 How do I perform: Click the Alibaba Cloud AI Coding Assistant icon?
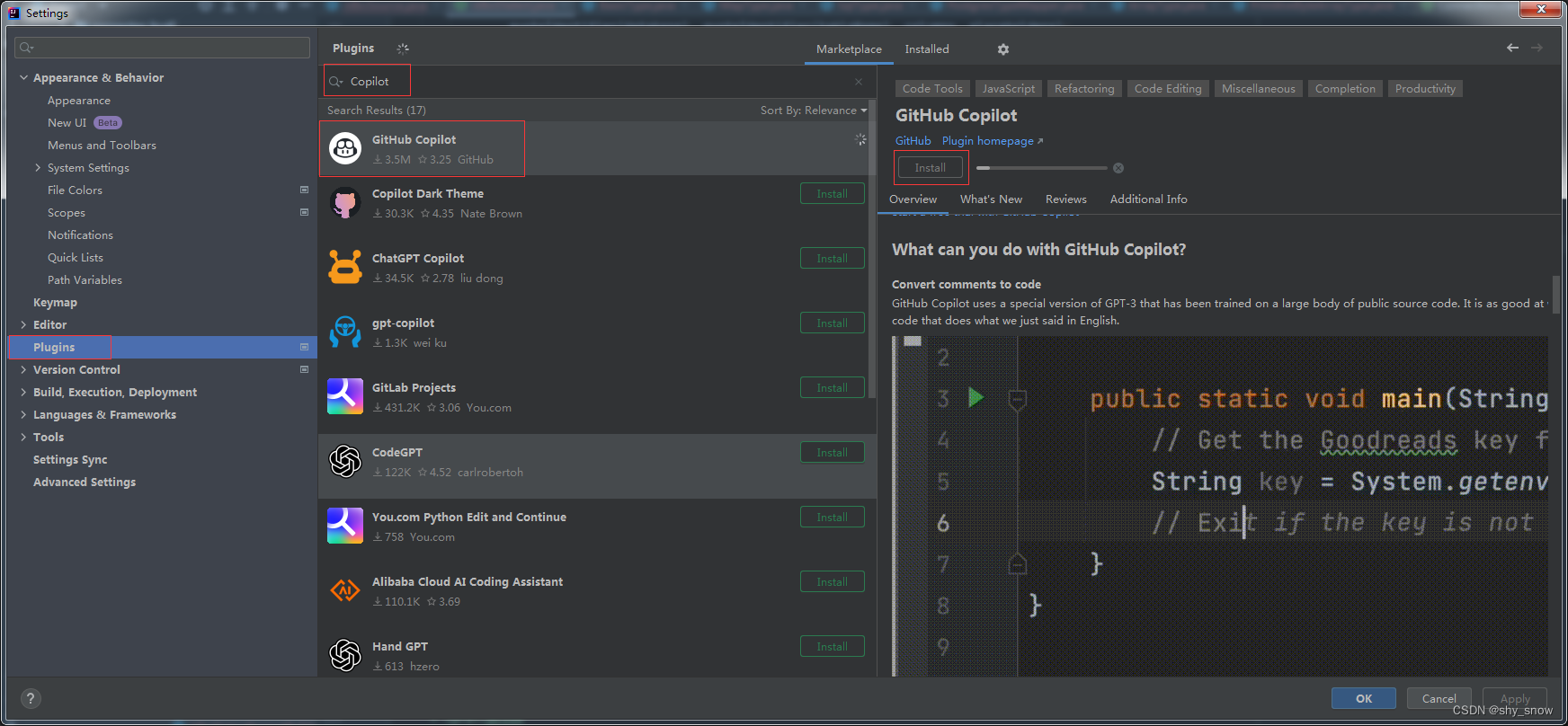point(345,590)
